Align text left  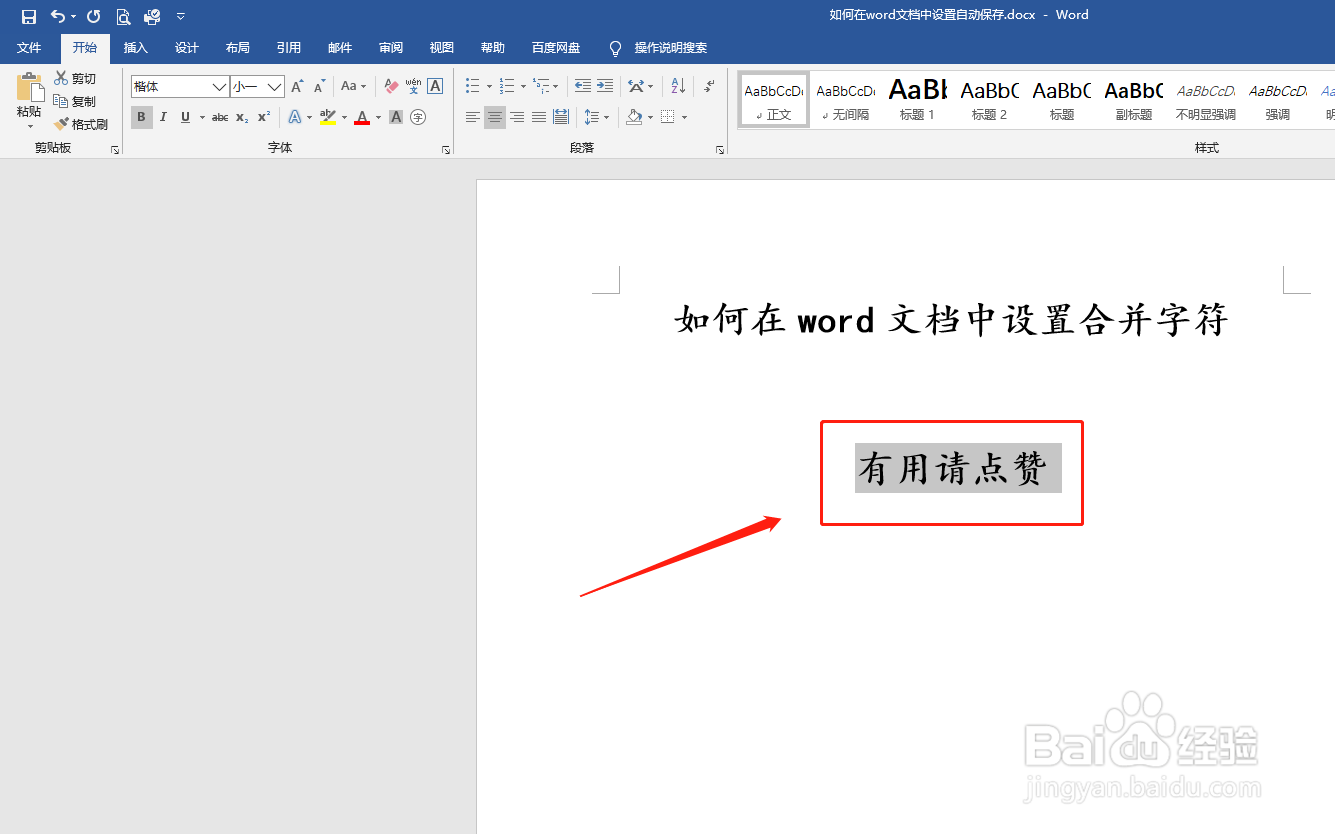[x=473, y=117]
